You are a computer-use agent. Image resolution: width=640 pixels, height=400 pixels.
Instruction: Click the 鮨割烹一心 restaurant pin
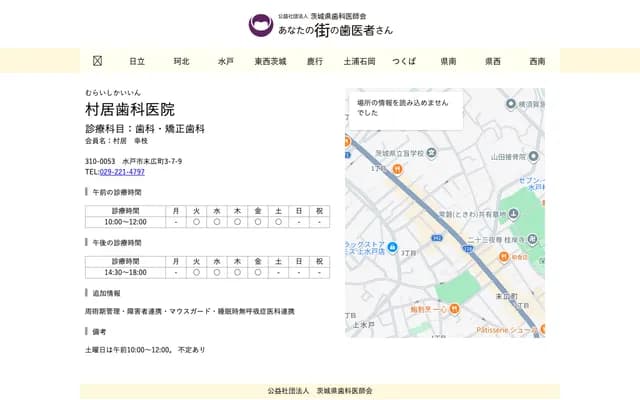click(454, 309)
